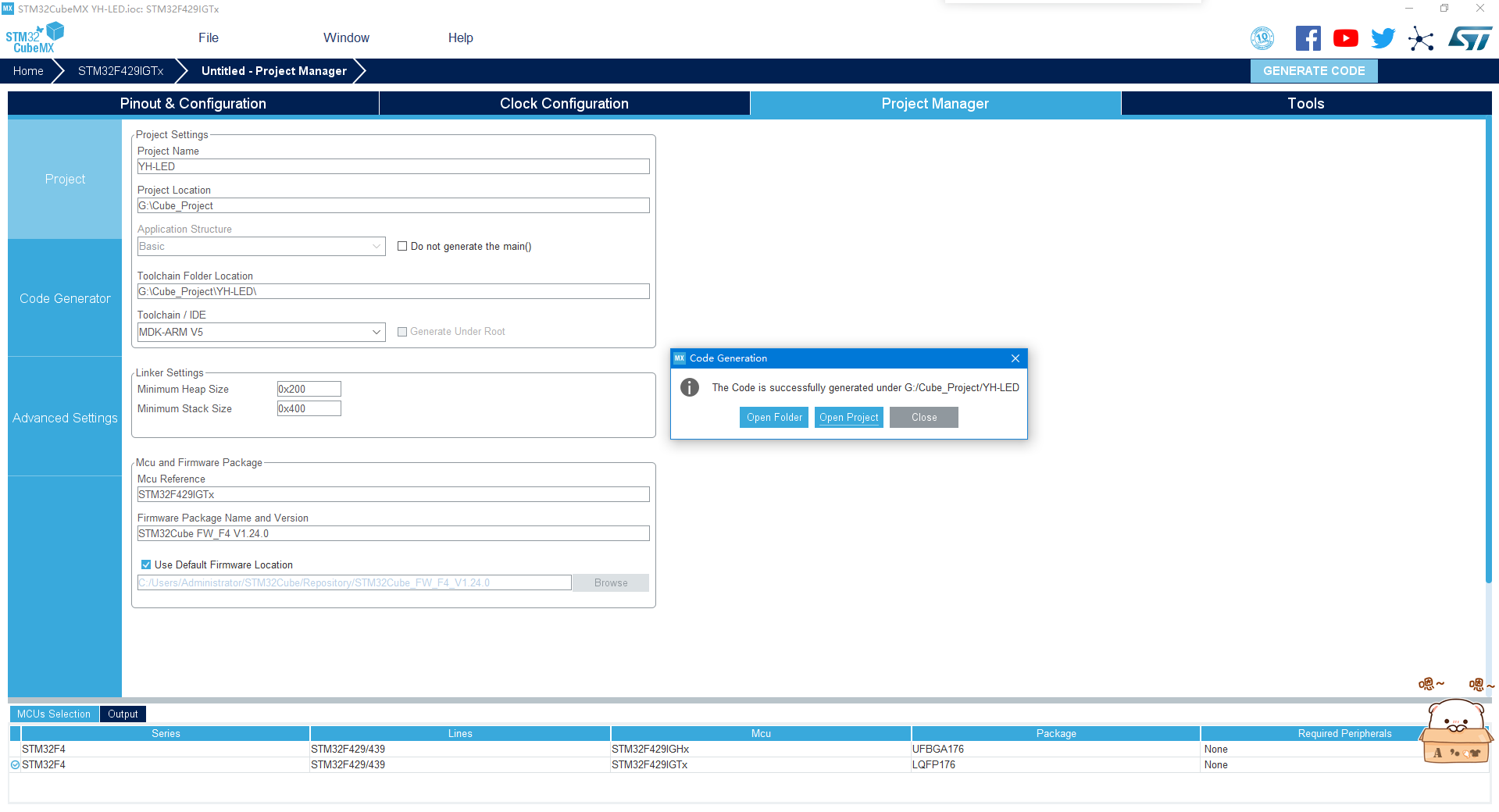Uncheck Use Default Firmware Location
This screenshot has width=1499, height=812.
(146, 564)
